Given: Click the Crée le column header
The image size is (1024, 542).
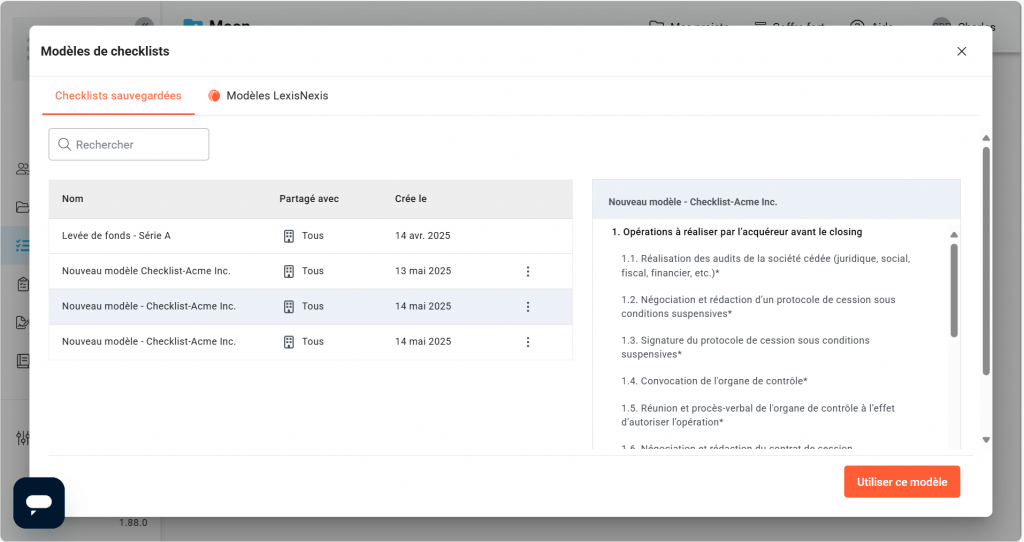Looking at the screenshot, I should [x=411, y=199].
